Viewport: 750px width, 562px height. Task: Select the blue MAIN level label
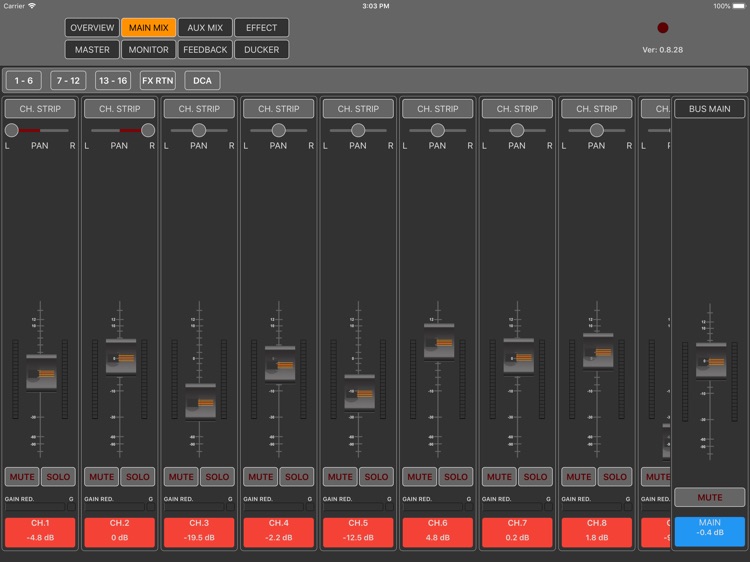[x=709, y=531]
